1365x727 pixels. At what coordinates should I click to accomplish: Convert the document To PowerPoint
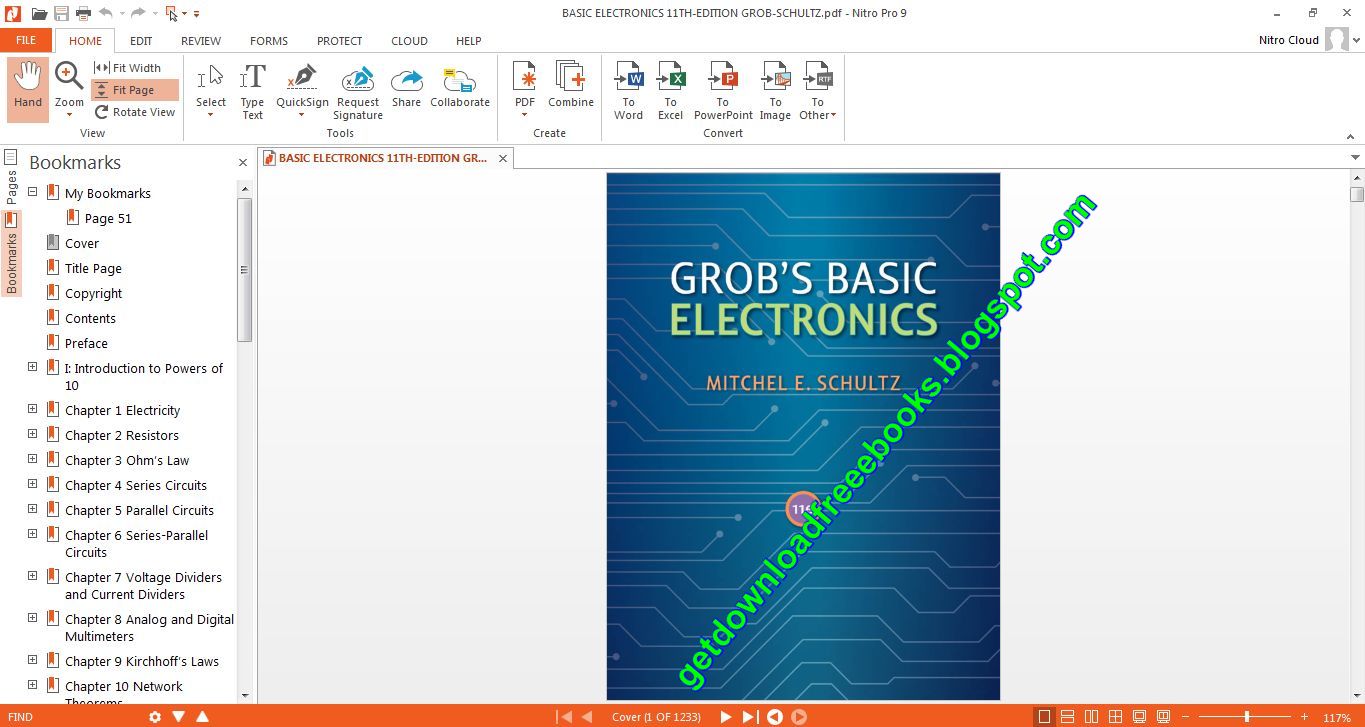[723, 90]
